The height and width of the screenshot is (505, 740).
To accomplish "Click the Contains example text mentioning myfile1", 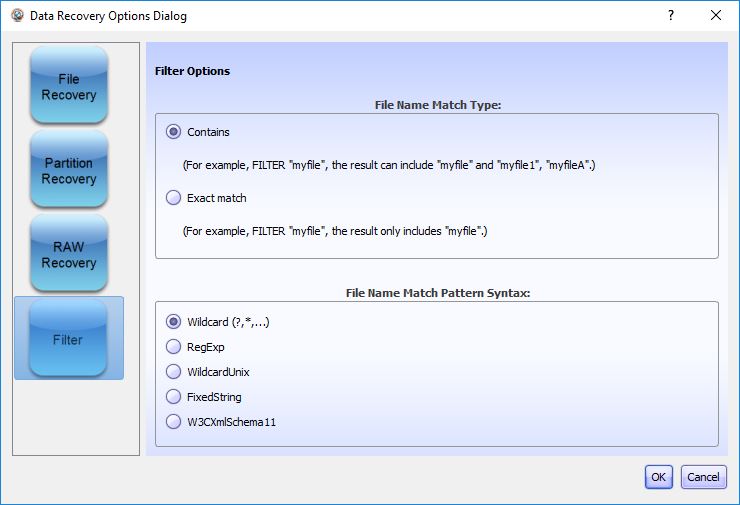I will tap(389, 165).
